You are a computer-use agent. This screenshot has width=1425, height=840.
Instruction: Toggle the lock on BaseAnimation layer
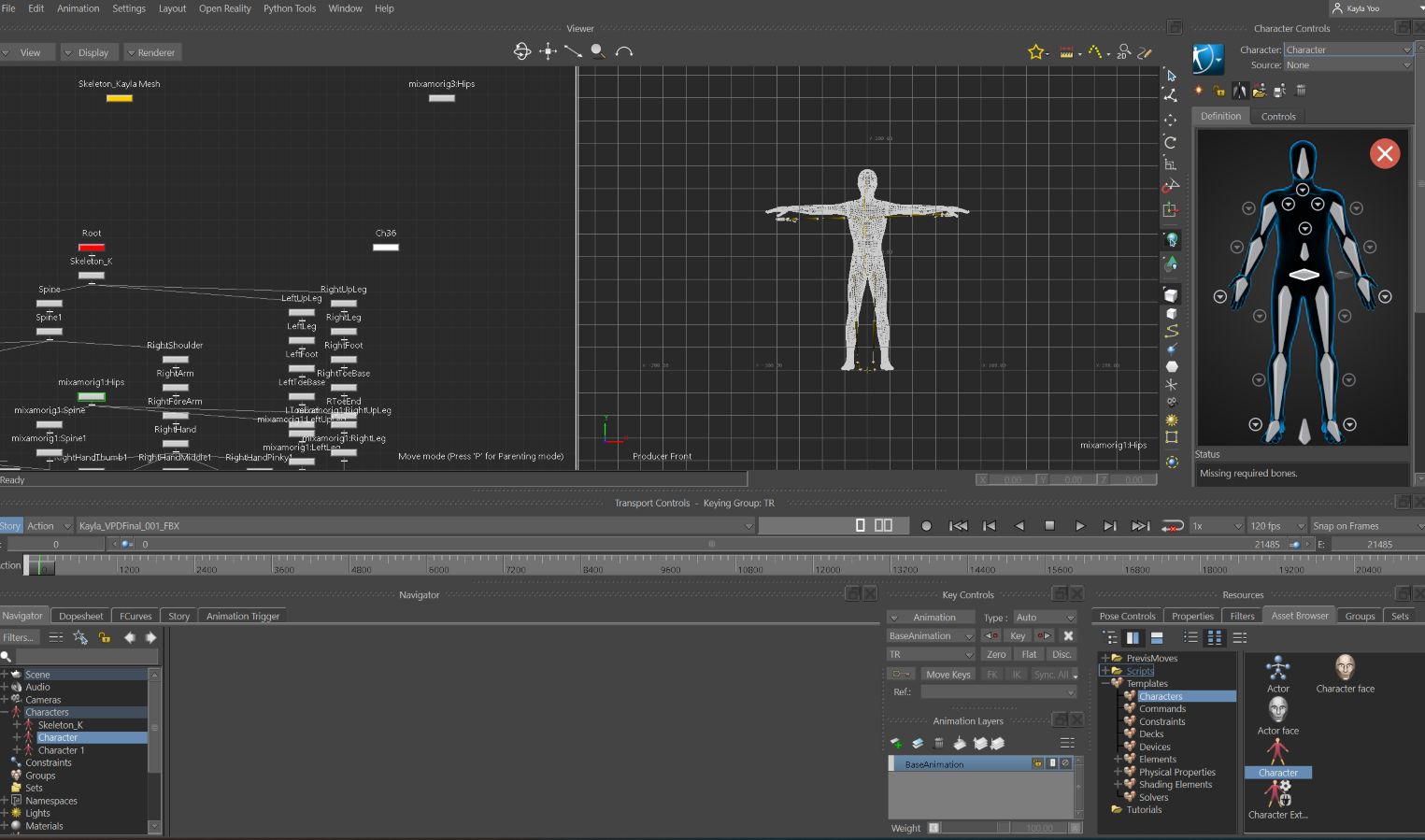[1037, 763]
